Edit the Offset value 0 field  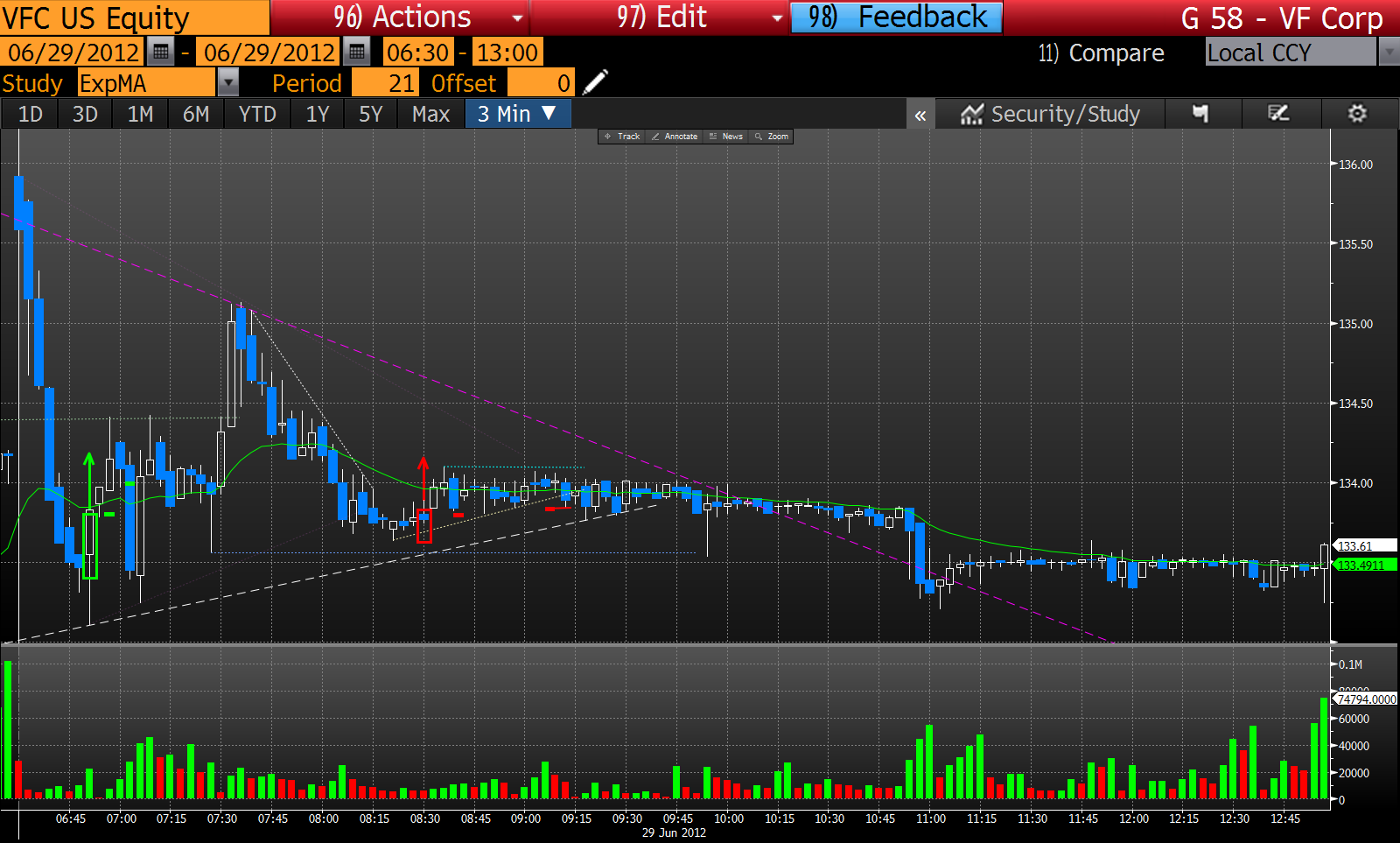click(x=541, y=83)
